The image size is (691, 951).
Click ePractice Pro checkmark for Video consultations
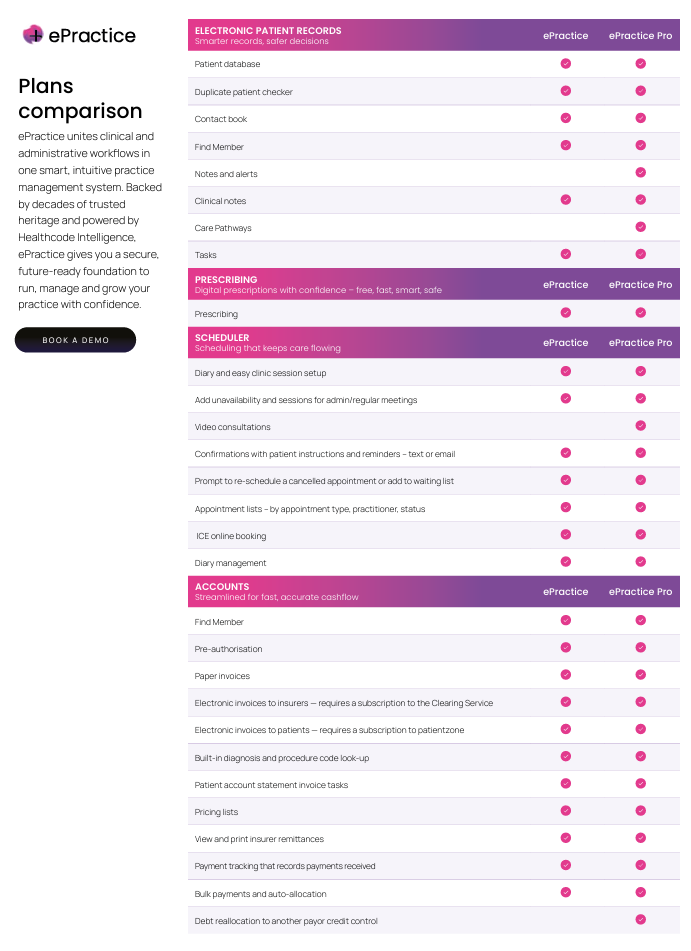tap(641, 426)
